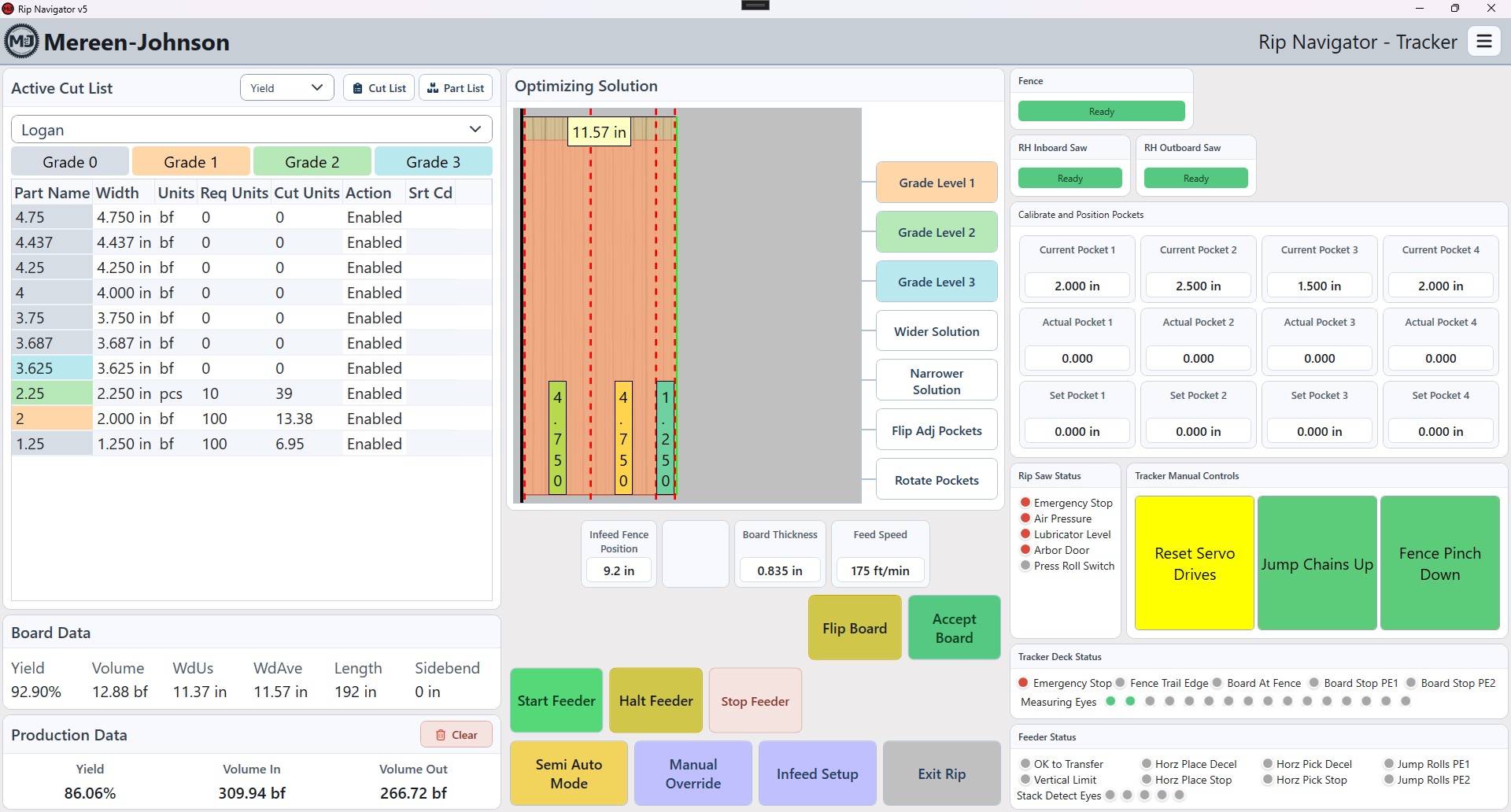1511x812 pixels.
Task: Click the Req Units column header
Action: [235, 193]
